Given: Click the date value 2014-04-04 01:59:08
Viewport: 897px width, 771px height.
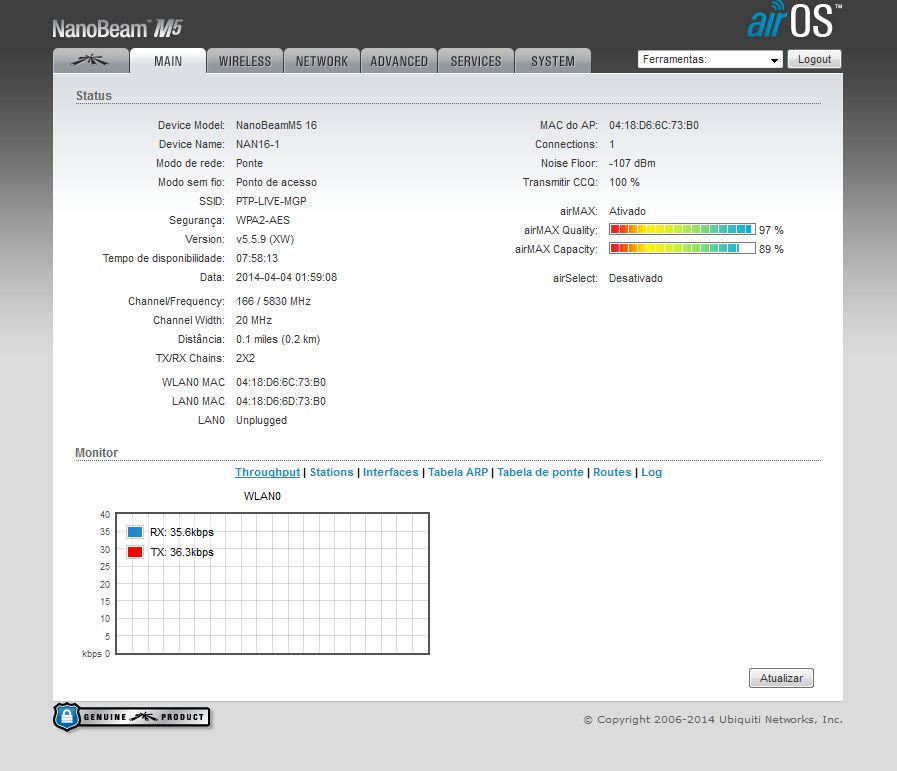Looking at the screenshot, I should (287, 277).
